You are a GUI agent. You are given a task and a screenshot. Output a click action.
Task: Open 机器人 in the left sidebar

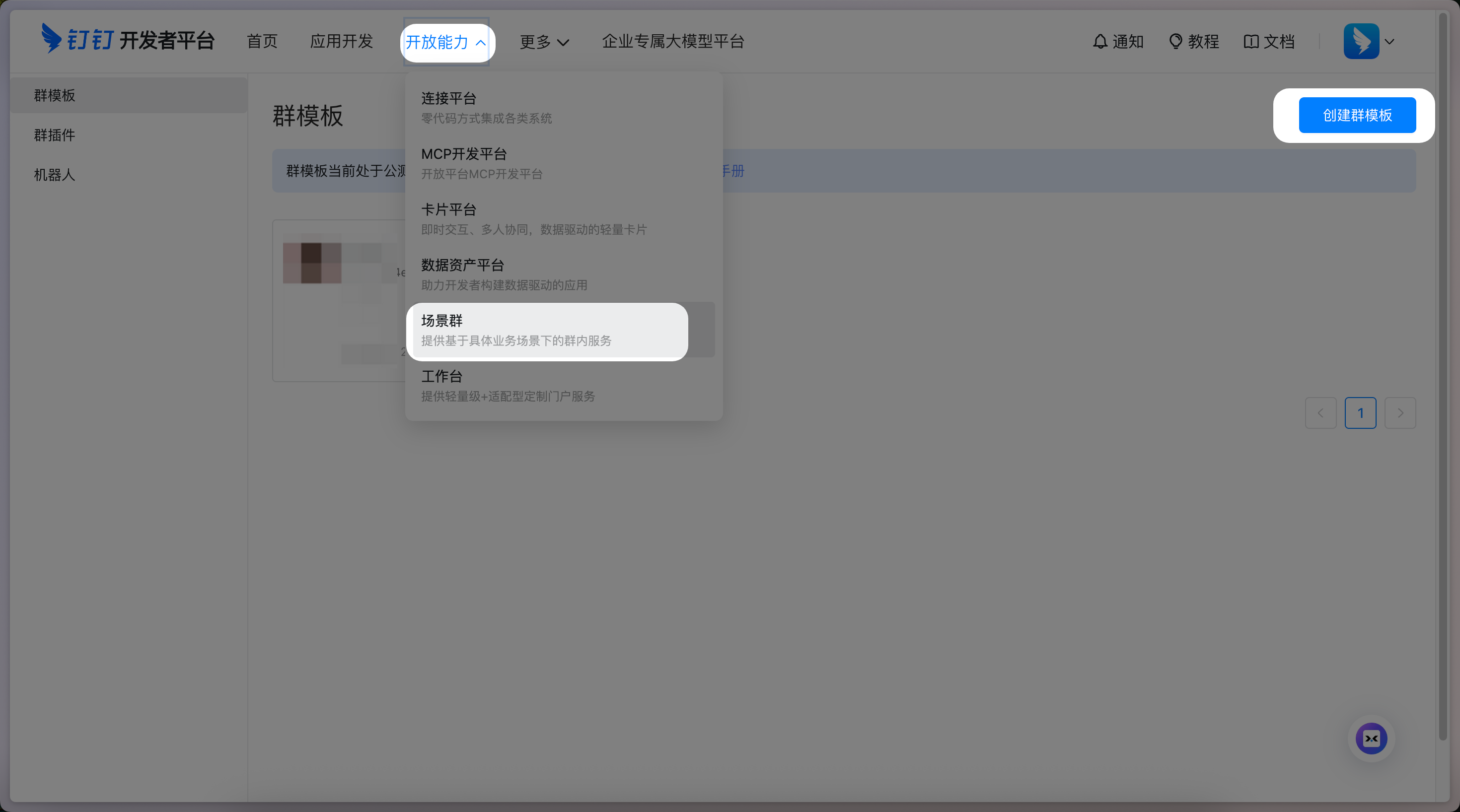(x=129, y=175)
